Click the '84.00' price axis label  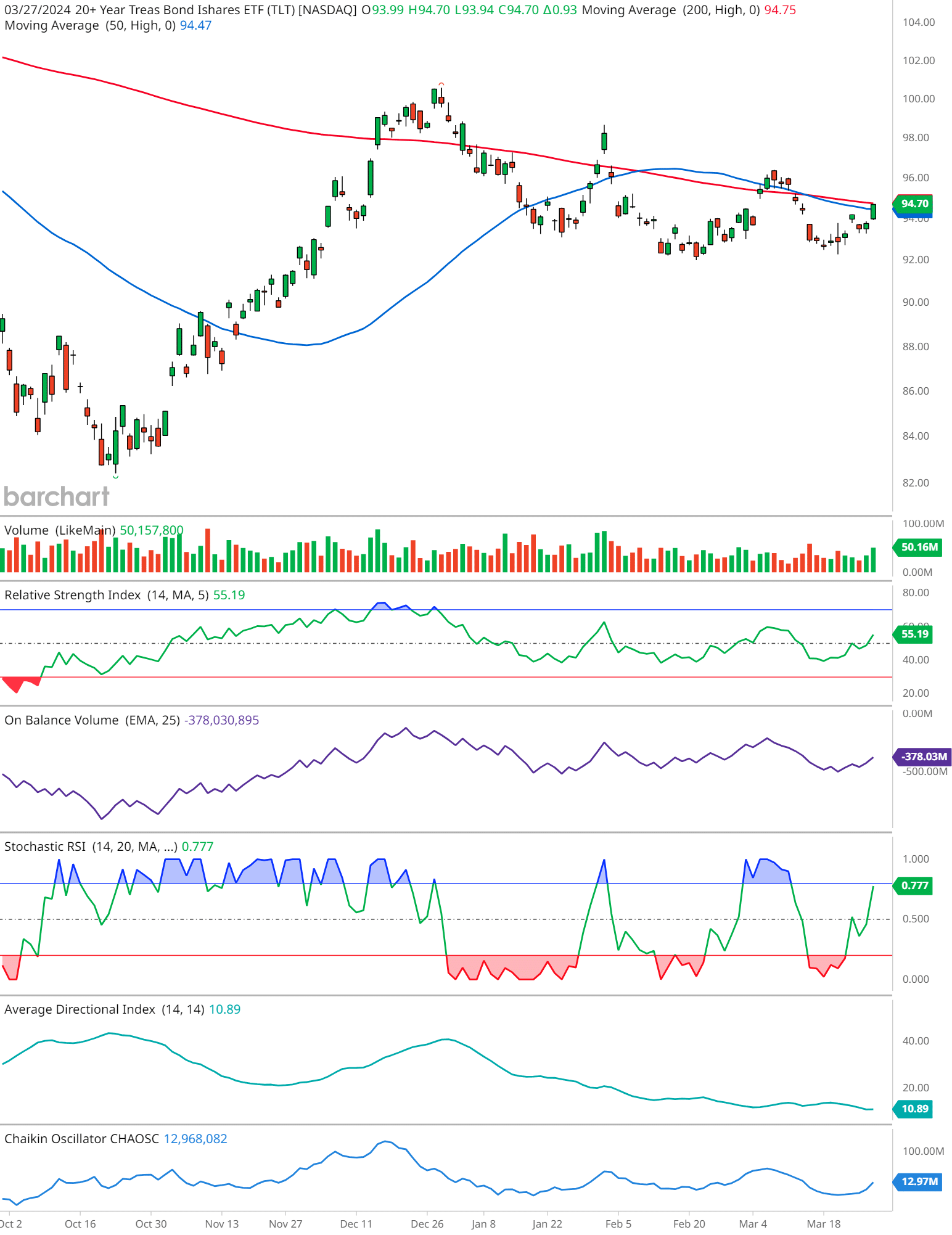(916, 436)
